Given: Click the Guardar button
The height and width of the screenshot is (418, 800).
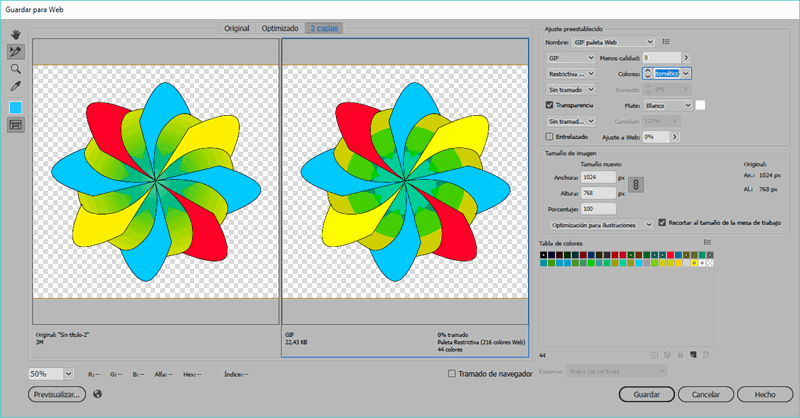Looking at the screenshot, I should (x=645, y=395).
